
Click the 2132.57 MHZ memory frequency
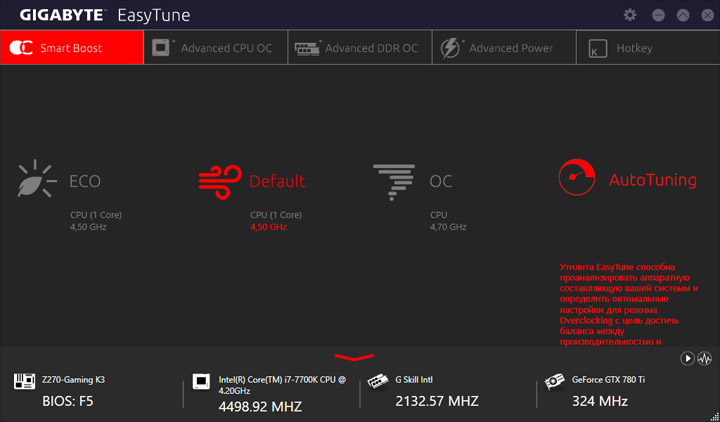pos(437,401)
